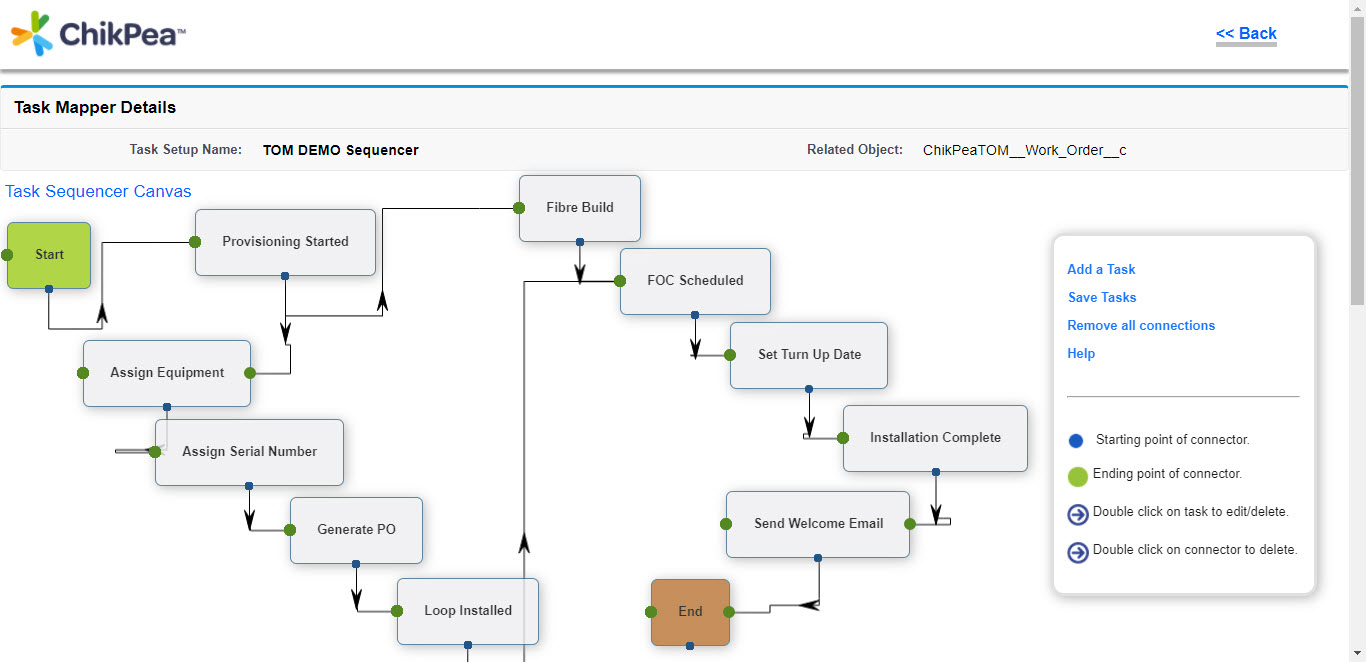Select the End node
Screen dimensions: 1366x662
pos(690,611)
